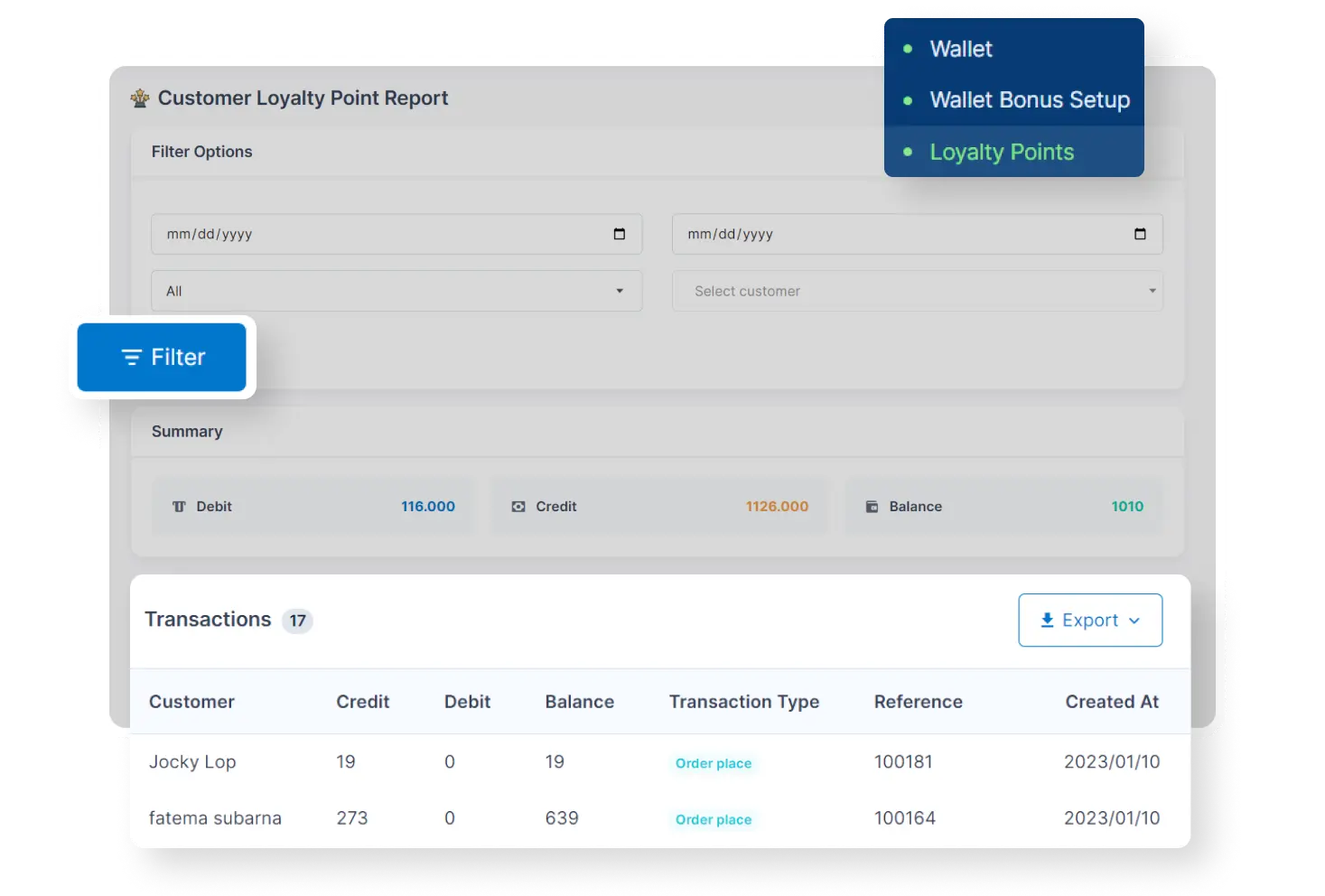Click the download icon inside Export button
The height and width of the screenshot is (896, 1325).
pos(1047,620)
